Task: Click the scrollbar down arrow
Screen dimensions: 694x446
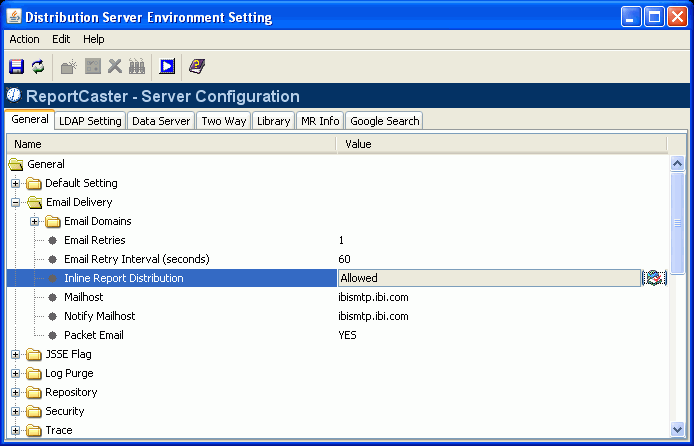Action: (677, 428)
